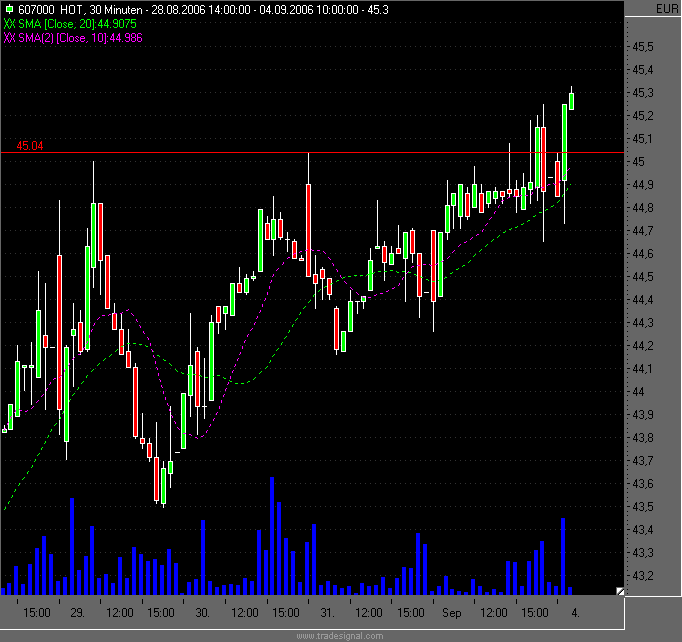
Task: Click the 43,5 price axis label
Action: pos(642,507)
